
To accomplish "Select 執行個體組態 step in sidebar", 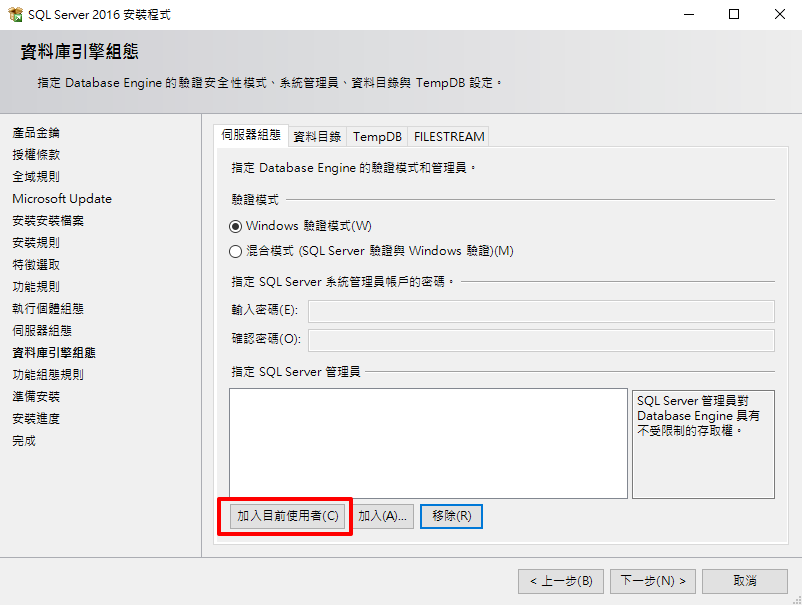I will [x=48, y=309].
